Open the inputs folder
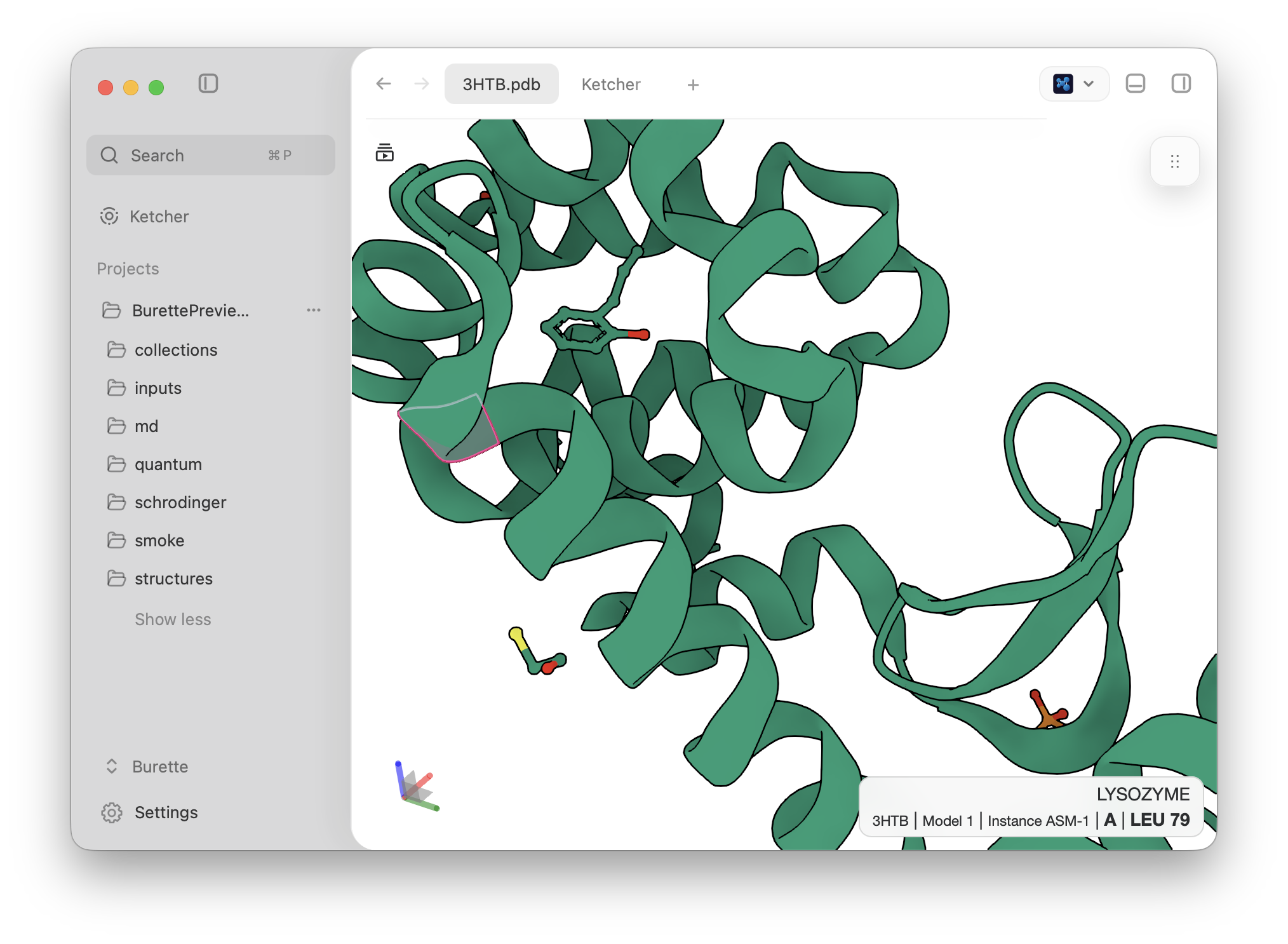 pyautogui.click(x=158, y=388)
